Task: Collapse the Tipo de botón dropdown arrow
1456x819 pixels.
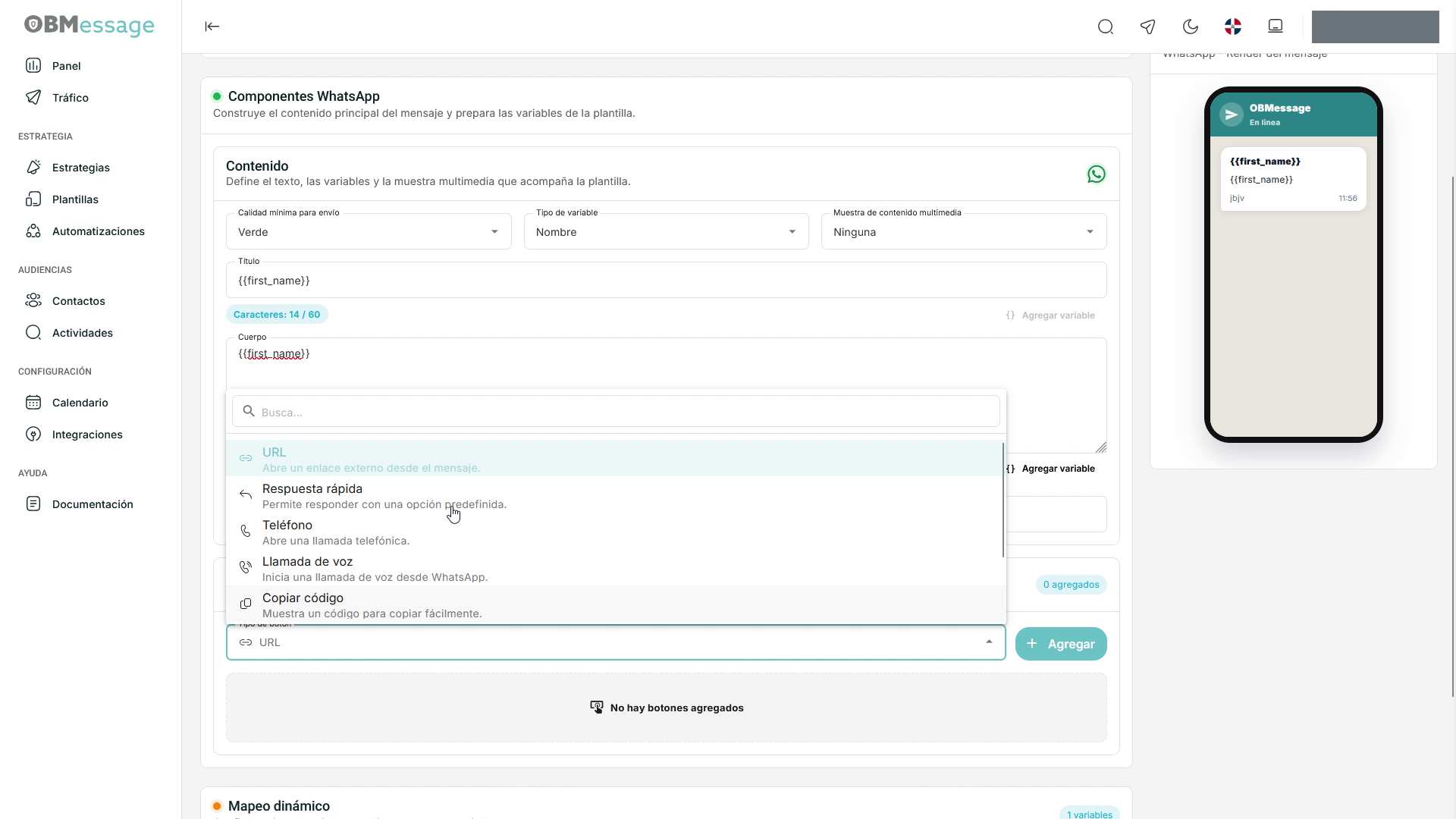Action: click(x=989, y=642)
